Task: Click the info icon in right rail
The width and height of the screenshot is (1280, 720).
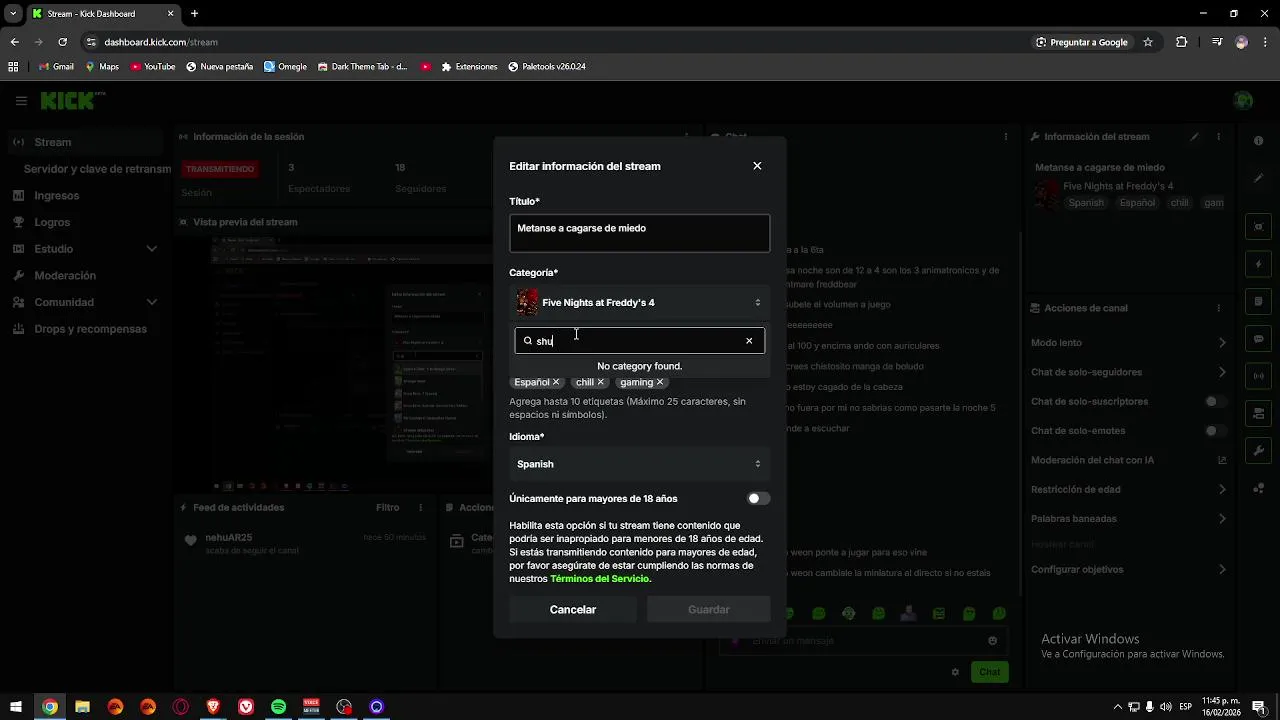Action: click(x=1259, y=141)
